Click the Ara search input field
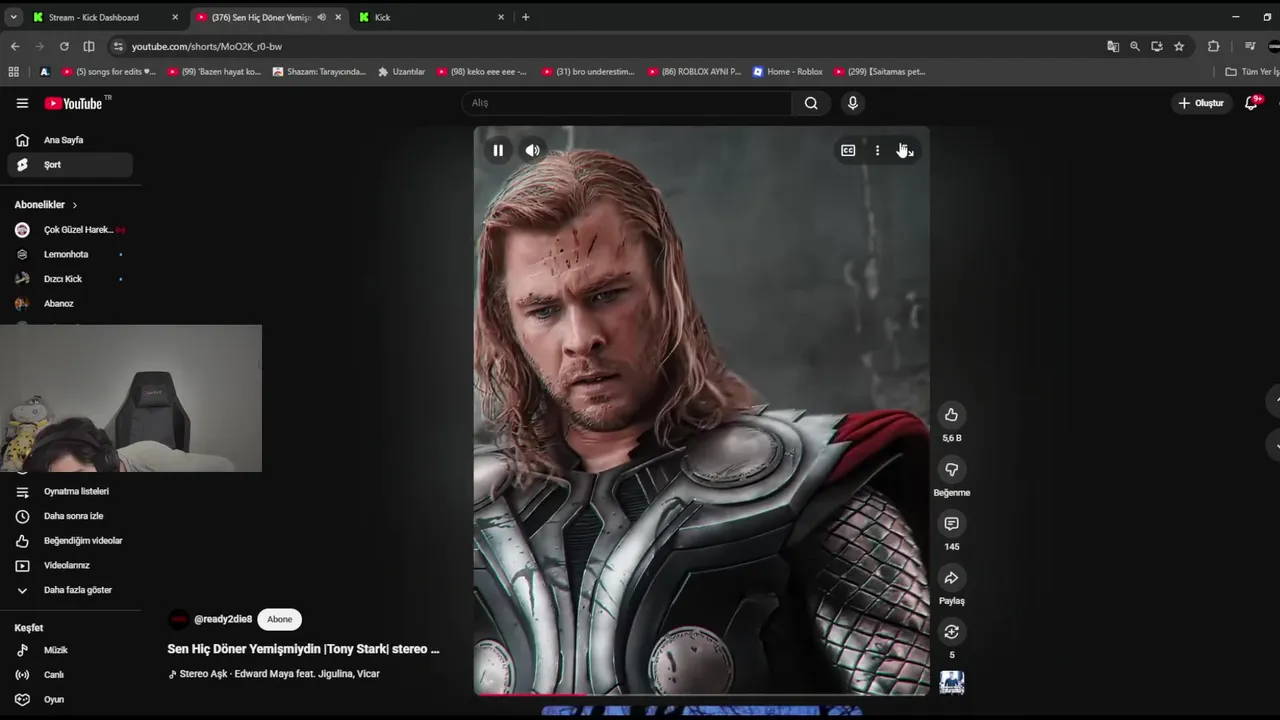The height and width of the screenshot is (720, 1280). click(627, 103)
